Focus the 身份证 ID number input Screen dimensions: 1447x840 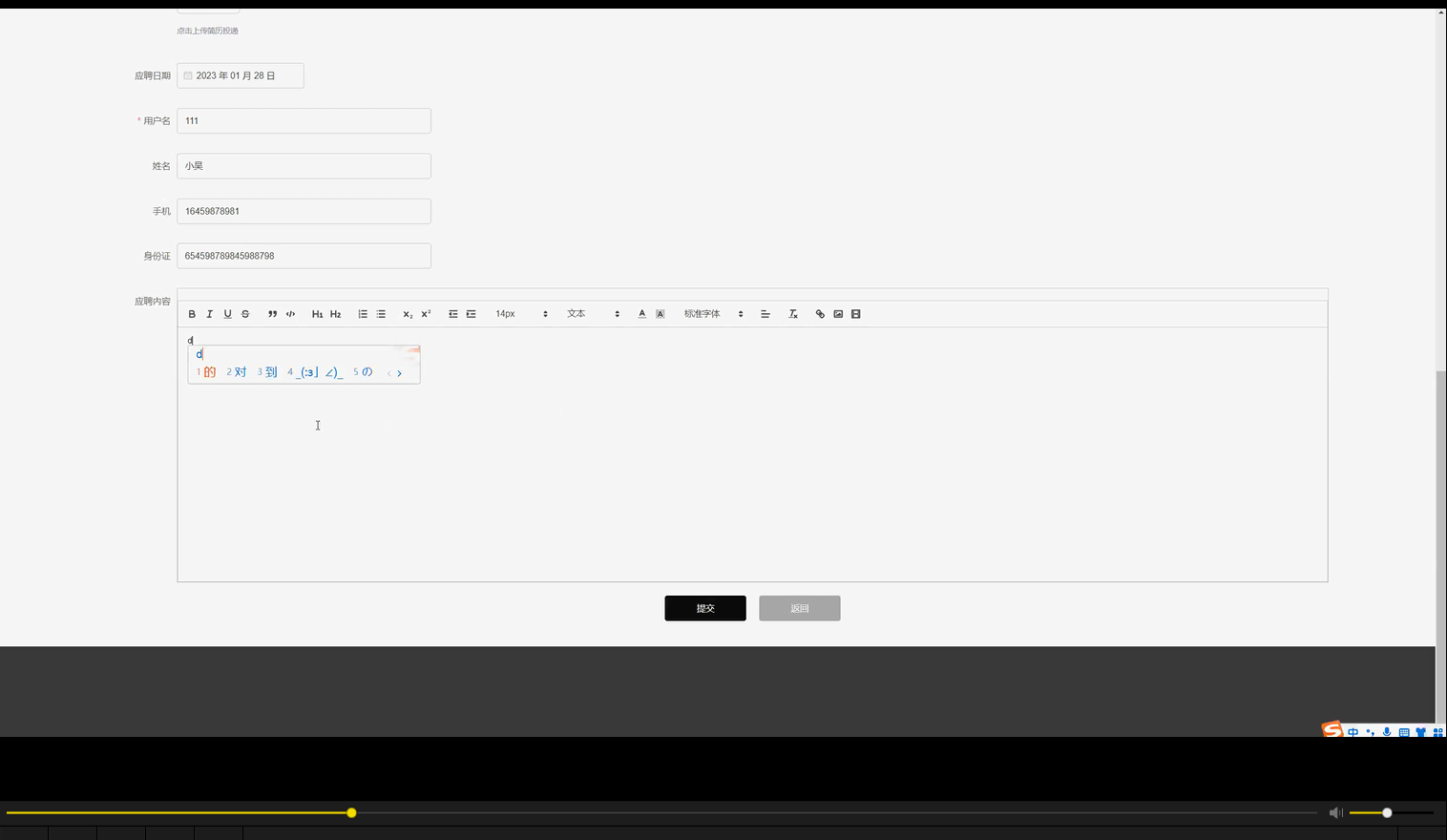click(304, 256)
